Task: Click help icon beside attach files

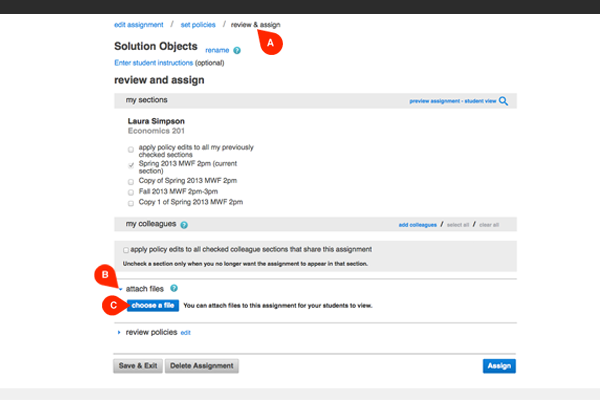Action: coord(174,288)
